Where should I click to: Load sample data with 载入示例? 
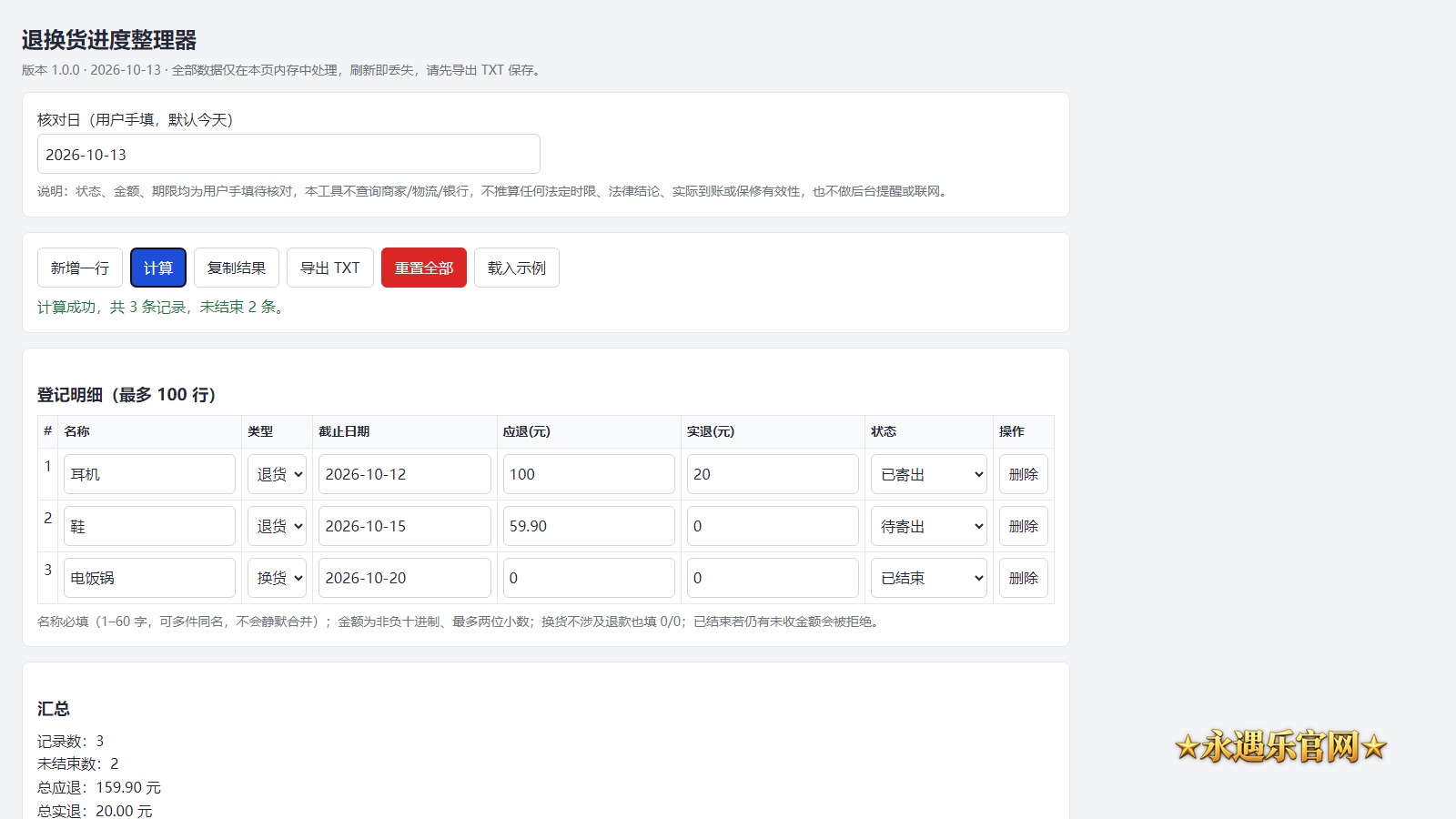517,268
